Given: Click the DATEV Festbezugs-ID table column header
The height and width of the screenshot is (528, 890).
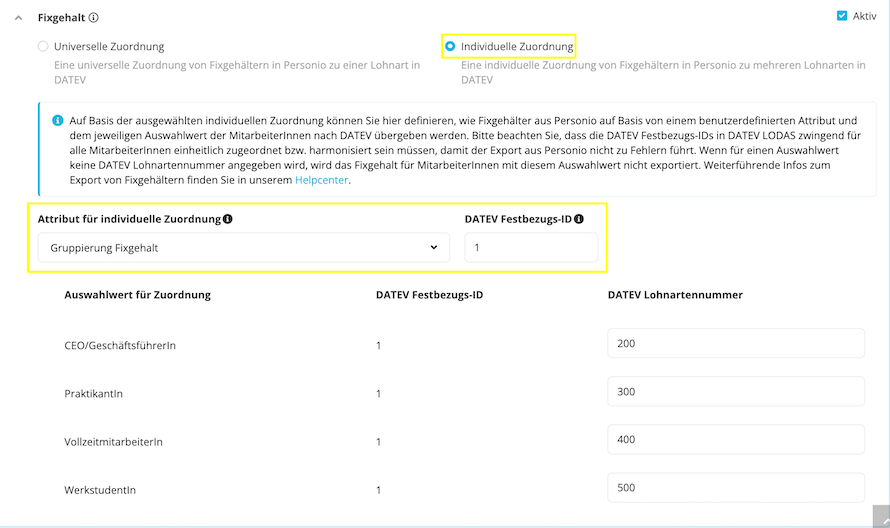Looking at the screenshot, I should point(429,295).
